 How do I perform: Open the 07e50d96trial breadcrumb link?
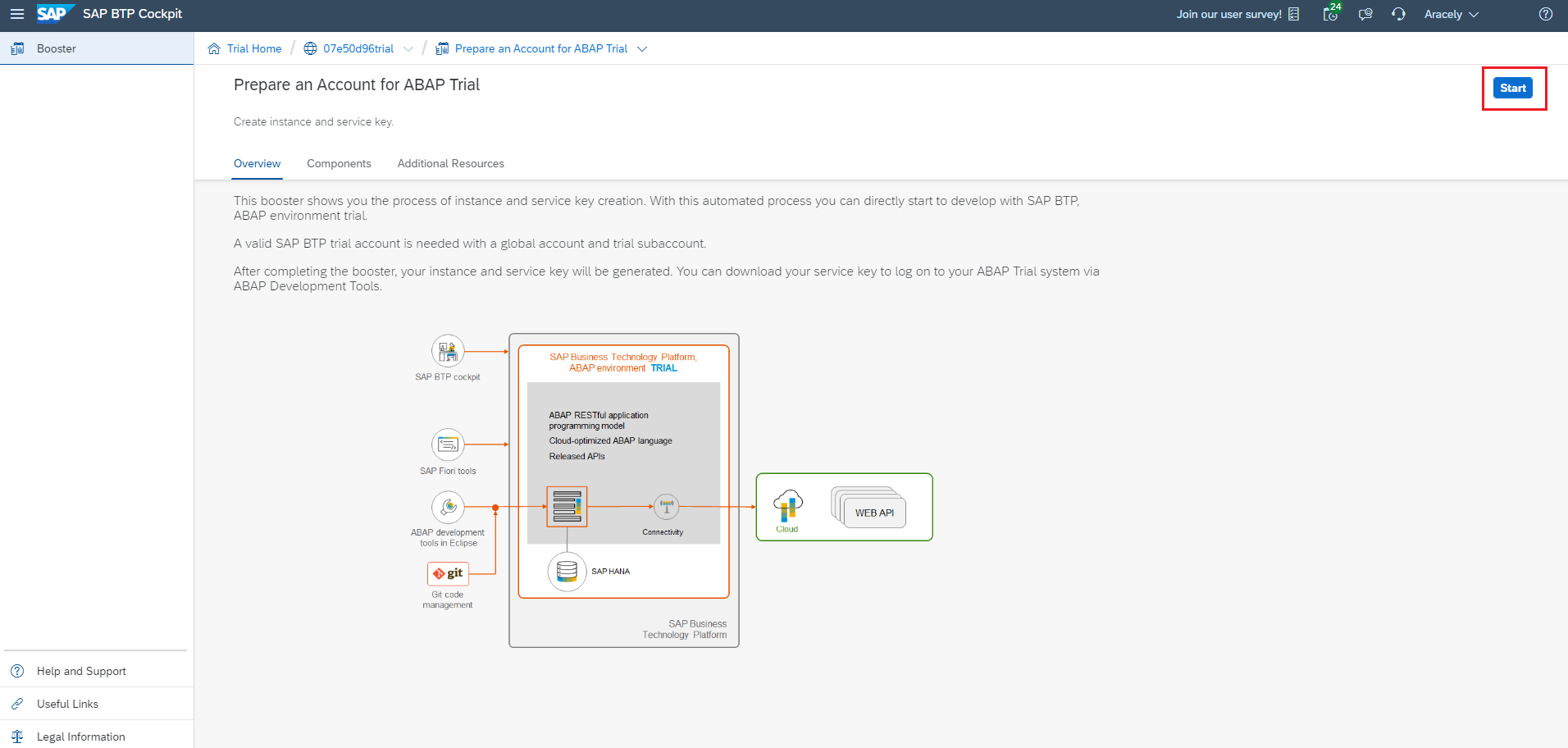click(358, 48)
